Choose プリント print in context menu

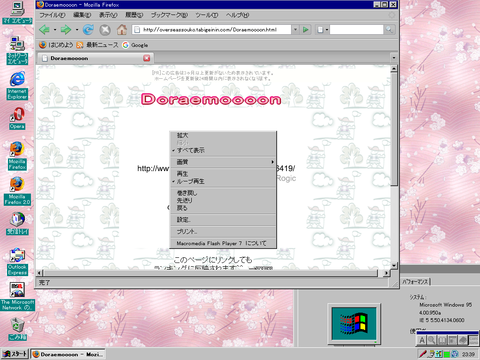pyautogui.click(x=223, y=231)
